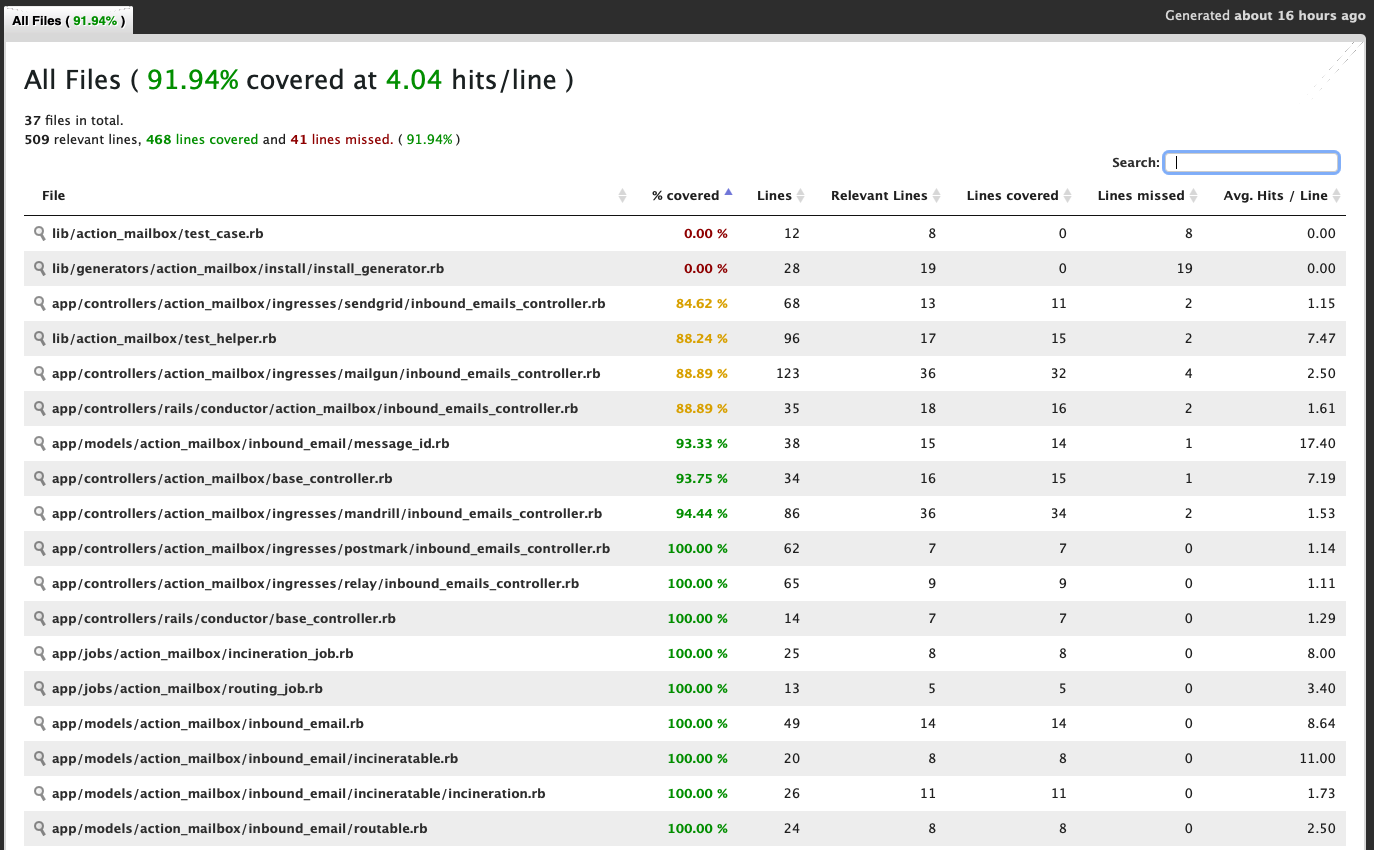The height and width of the screenshot is (850, 1374).
Task: Open install_generator.rb file link
Action: [x=248, y=268]
